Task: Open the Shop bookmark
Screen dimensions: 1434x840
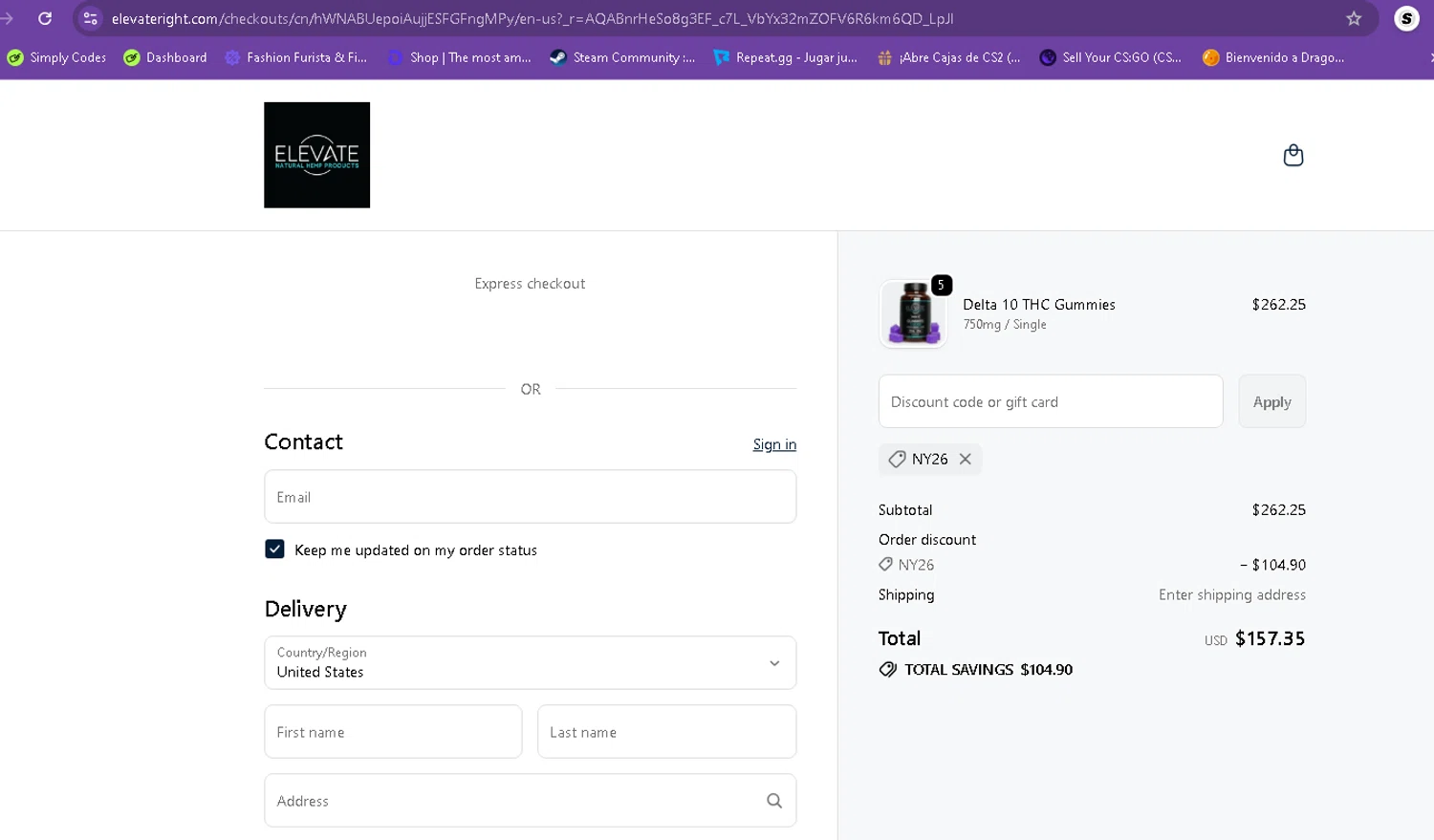Action: pos(460,57)
